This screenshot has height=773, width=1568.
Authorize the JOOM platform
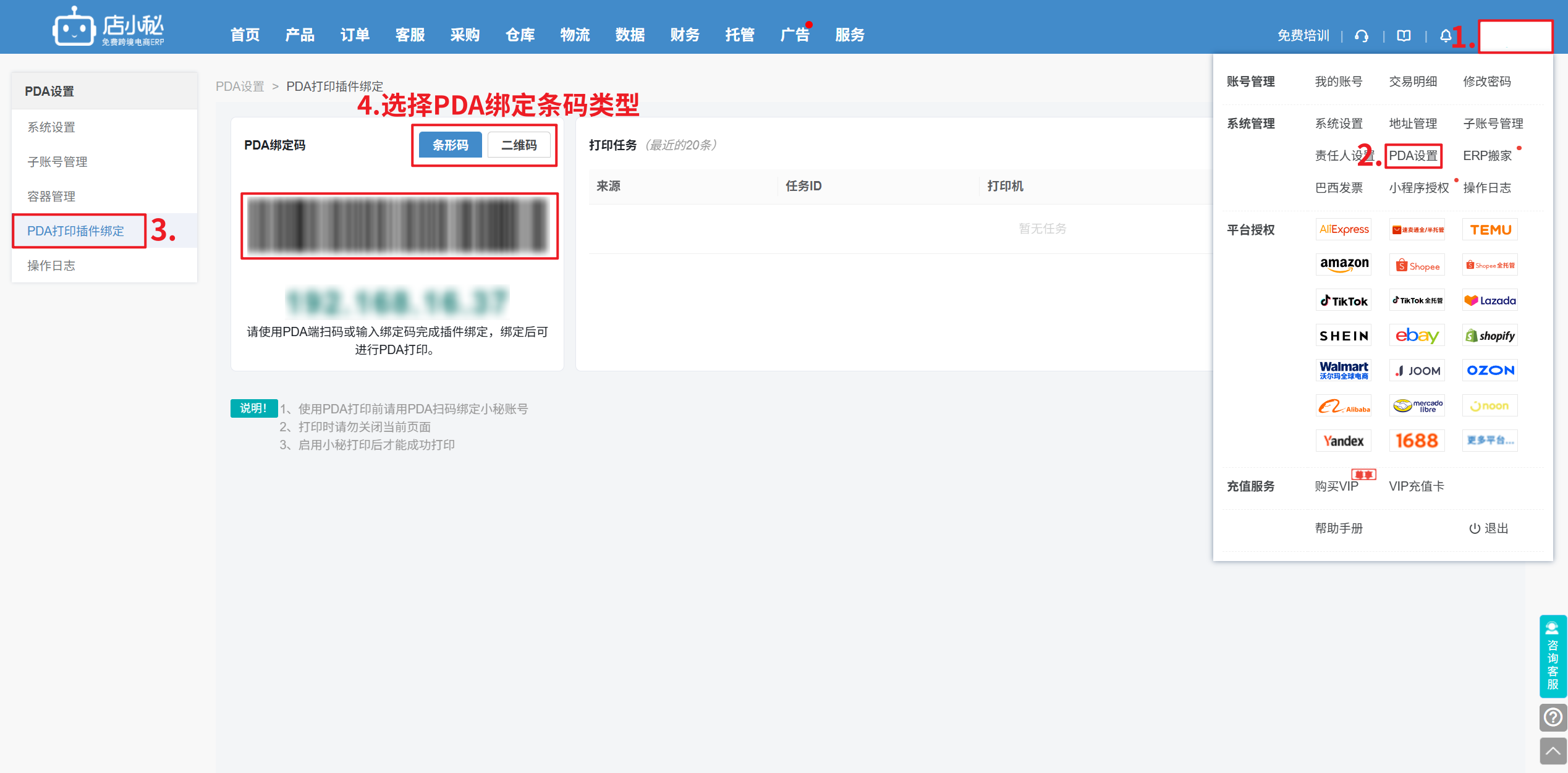pos(1417,371)
